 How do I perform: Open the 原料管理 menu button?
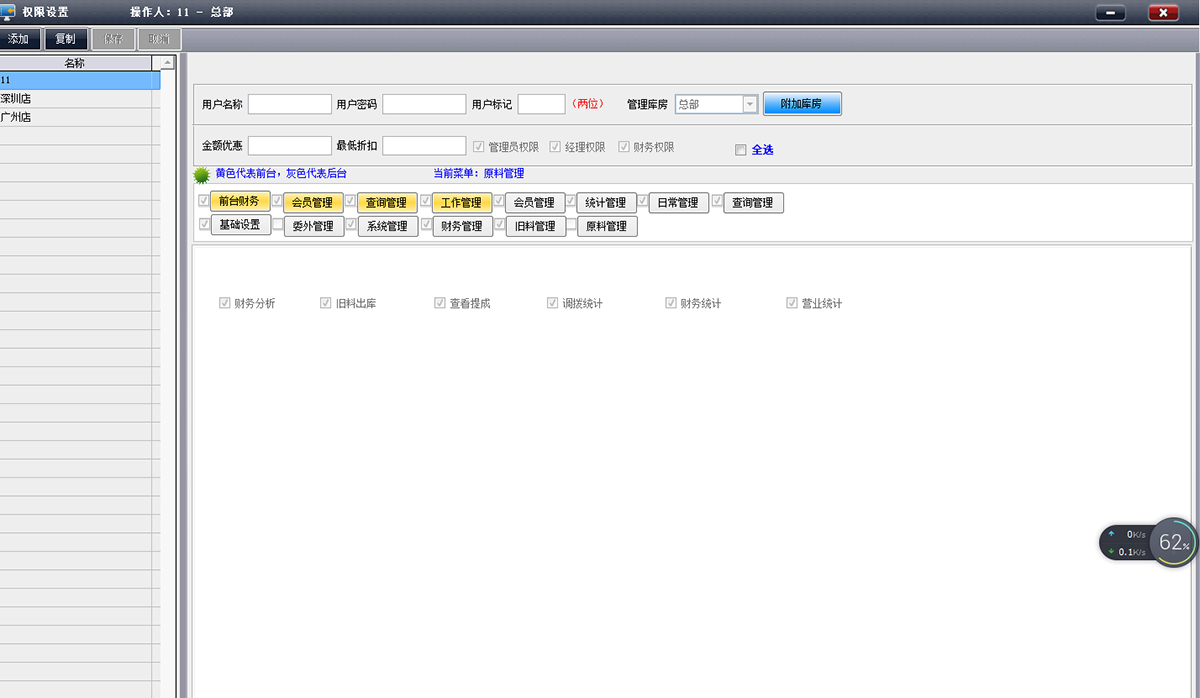click(607, 227)
